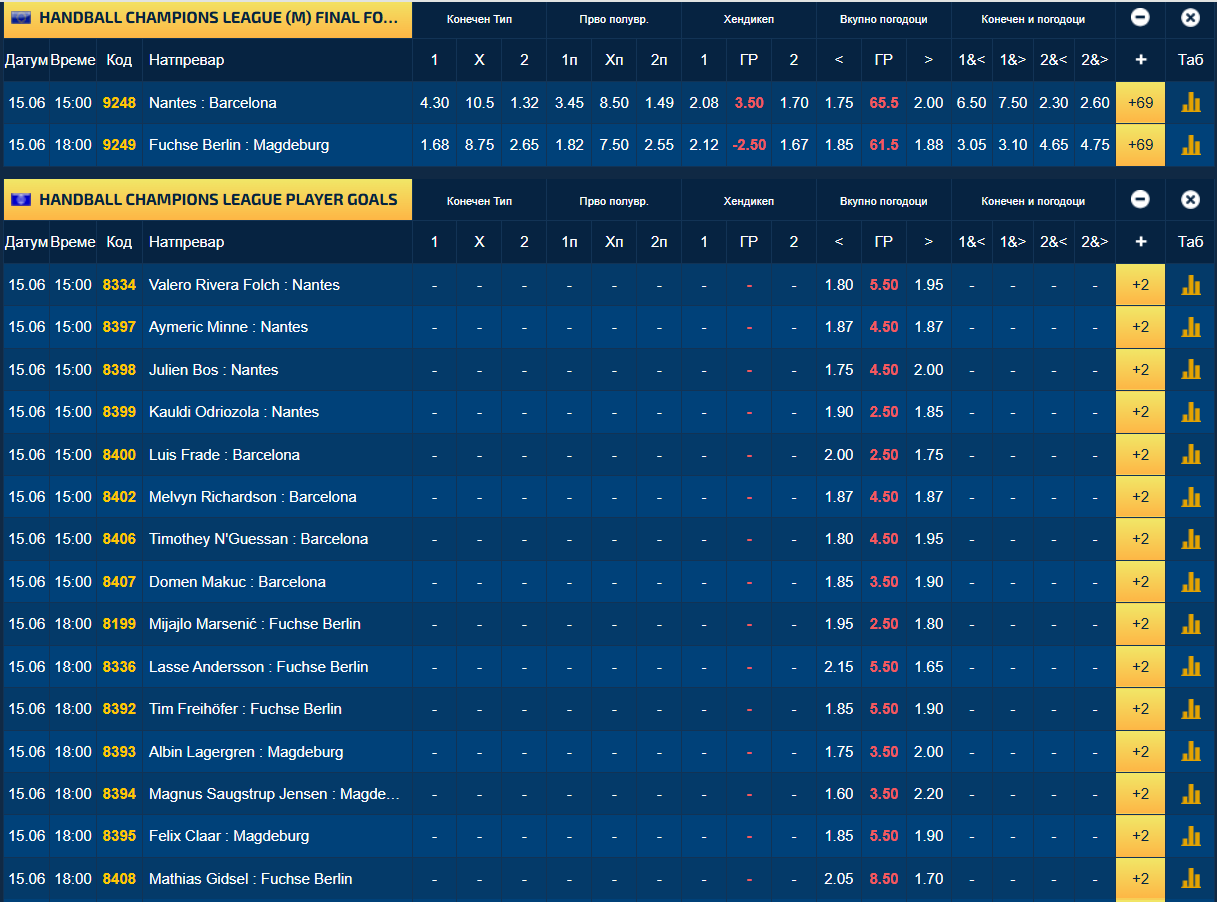Select under 8.50 odds 2.05 for Mathias Gidsel
This screenshot has width=1217, height=902.
839,879
